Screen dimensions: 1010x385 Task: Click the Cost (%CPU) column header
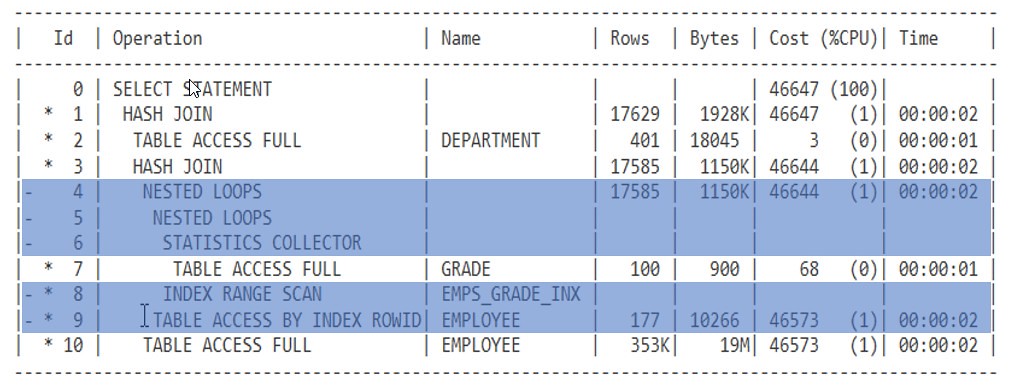click(823, 39)
